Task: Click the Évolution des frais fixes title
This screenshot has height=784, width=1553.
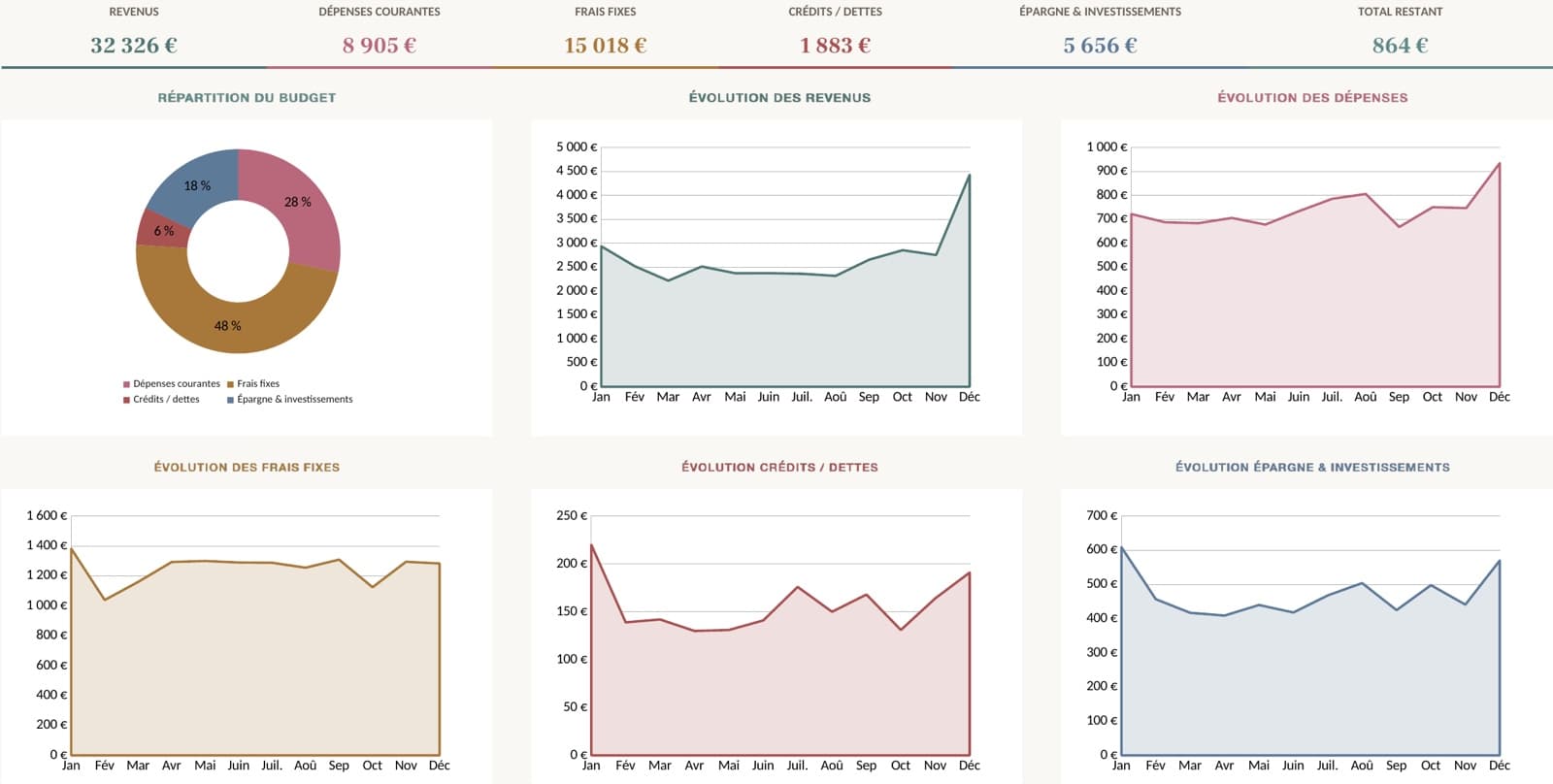Action: (x=247, y=468)
